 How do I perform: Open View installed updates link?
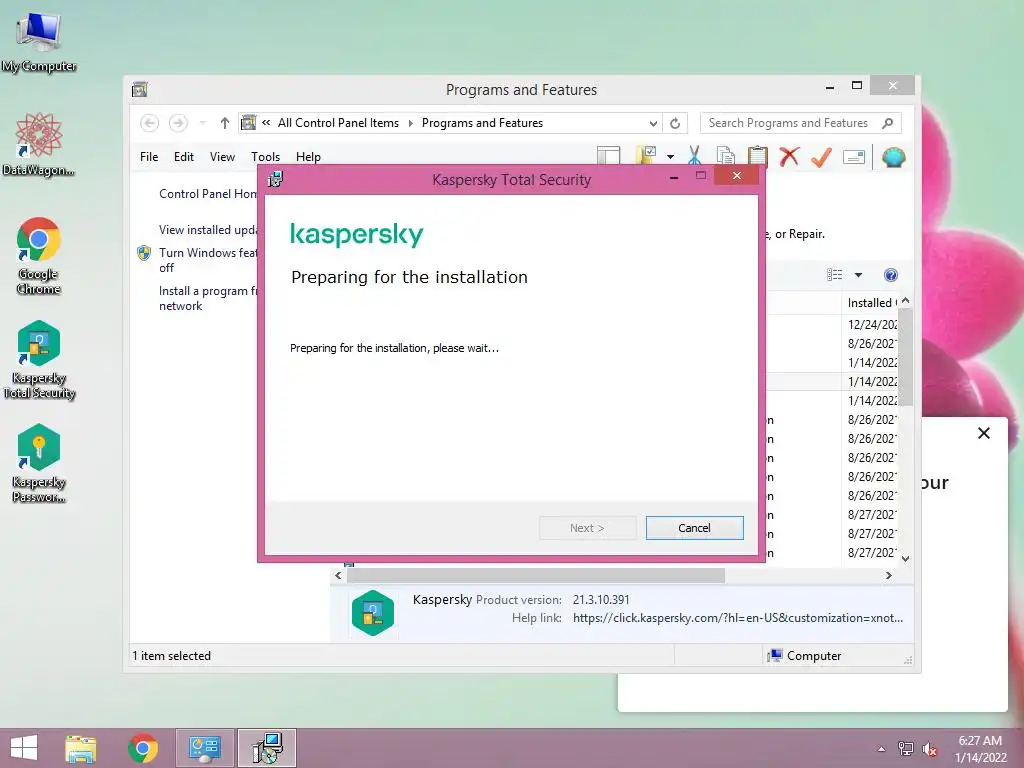pos(208,230)
